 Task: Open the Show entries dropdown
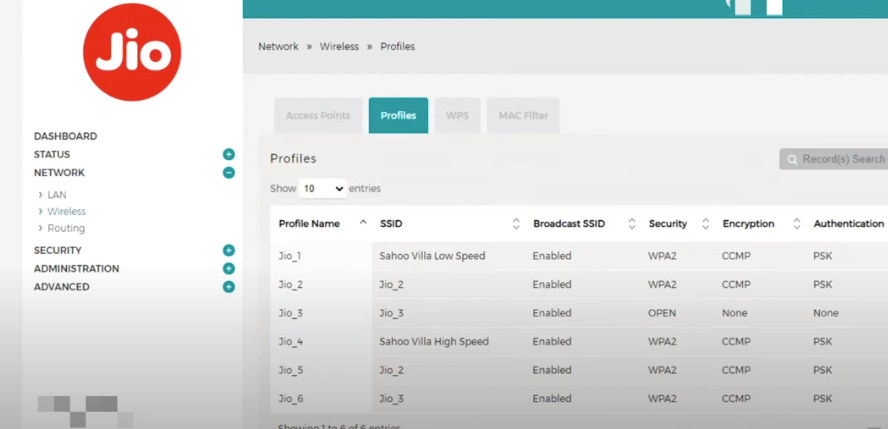click(323, 188)
